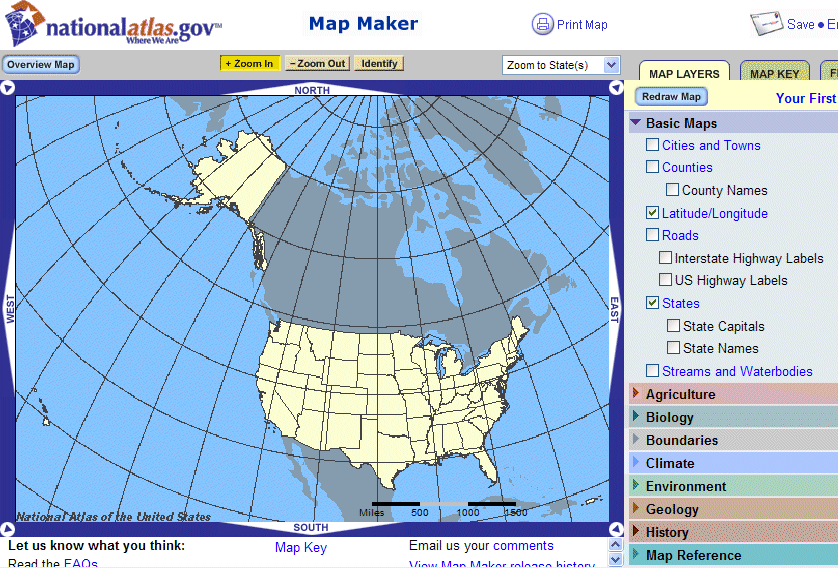
Task: Enable Streams and Waterbodies checkbox
Action: (652, 370)
